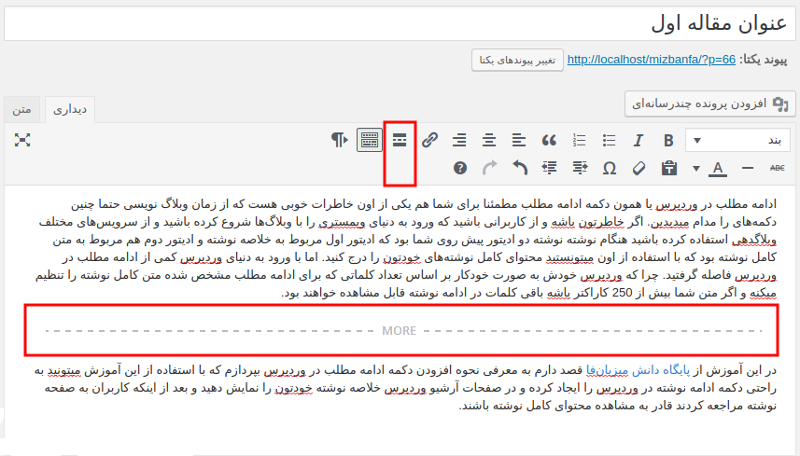
Task: Align text right
Action: point(459,140)
